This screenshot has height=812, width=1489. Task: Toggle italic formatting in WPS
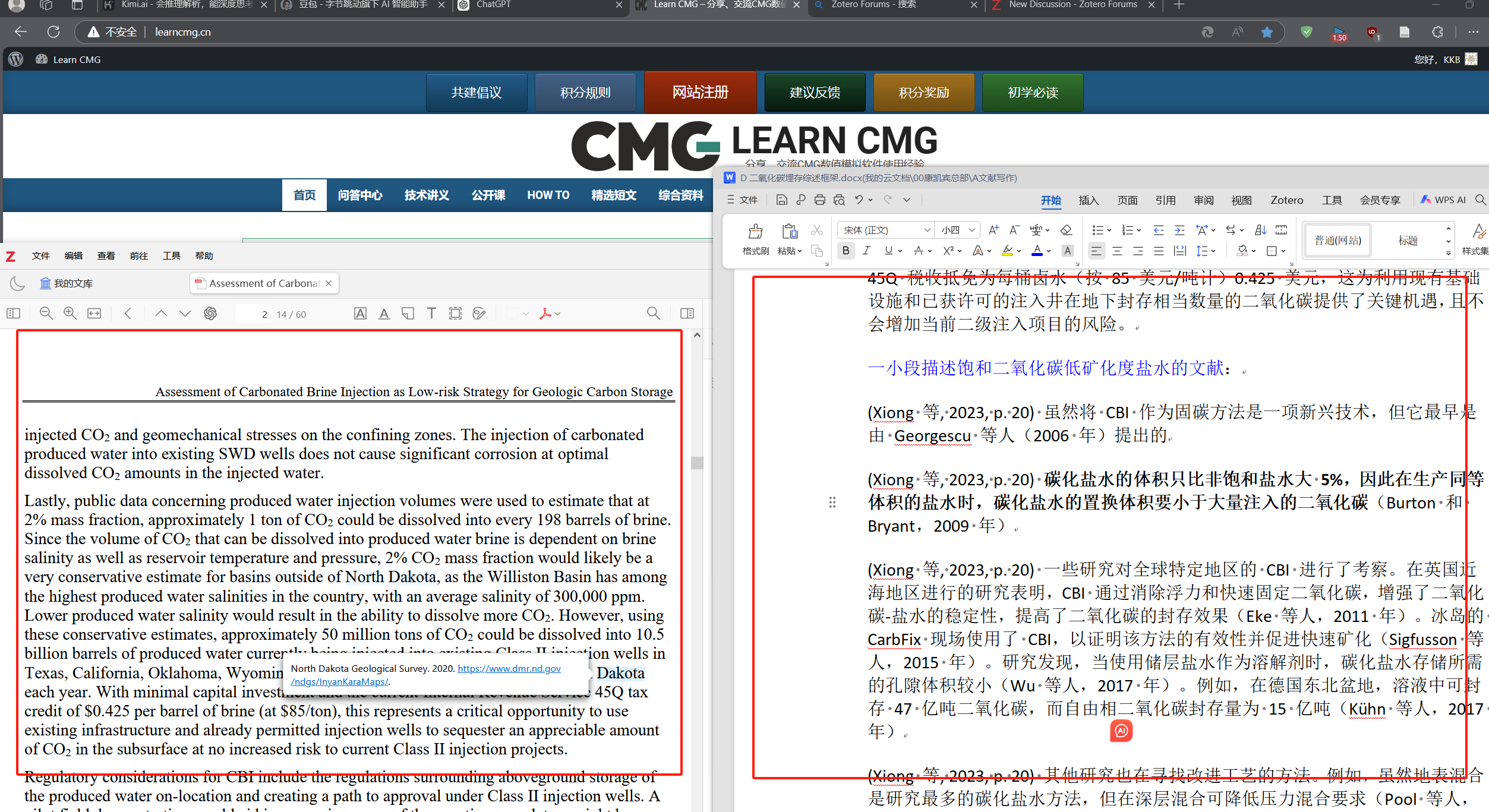(866, 251)
